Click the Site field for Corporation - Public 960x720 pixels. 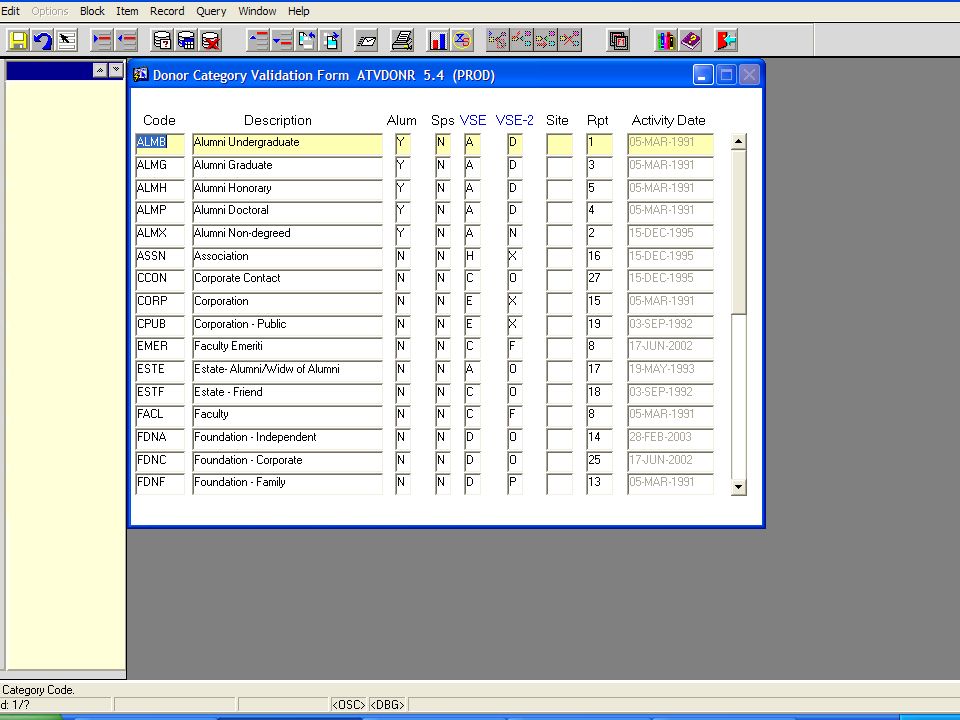point(560,324)
